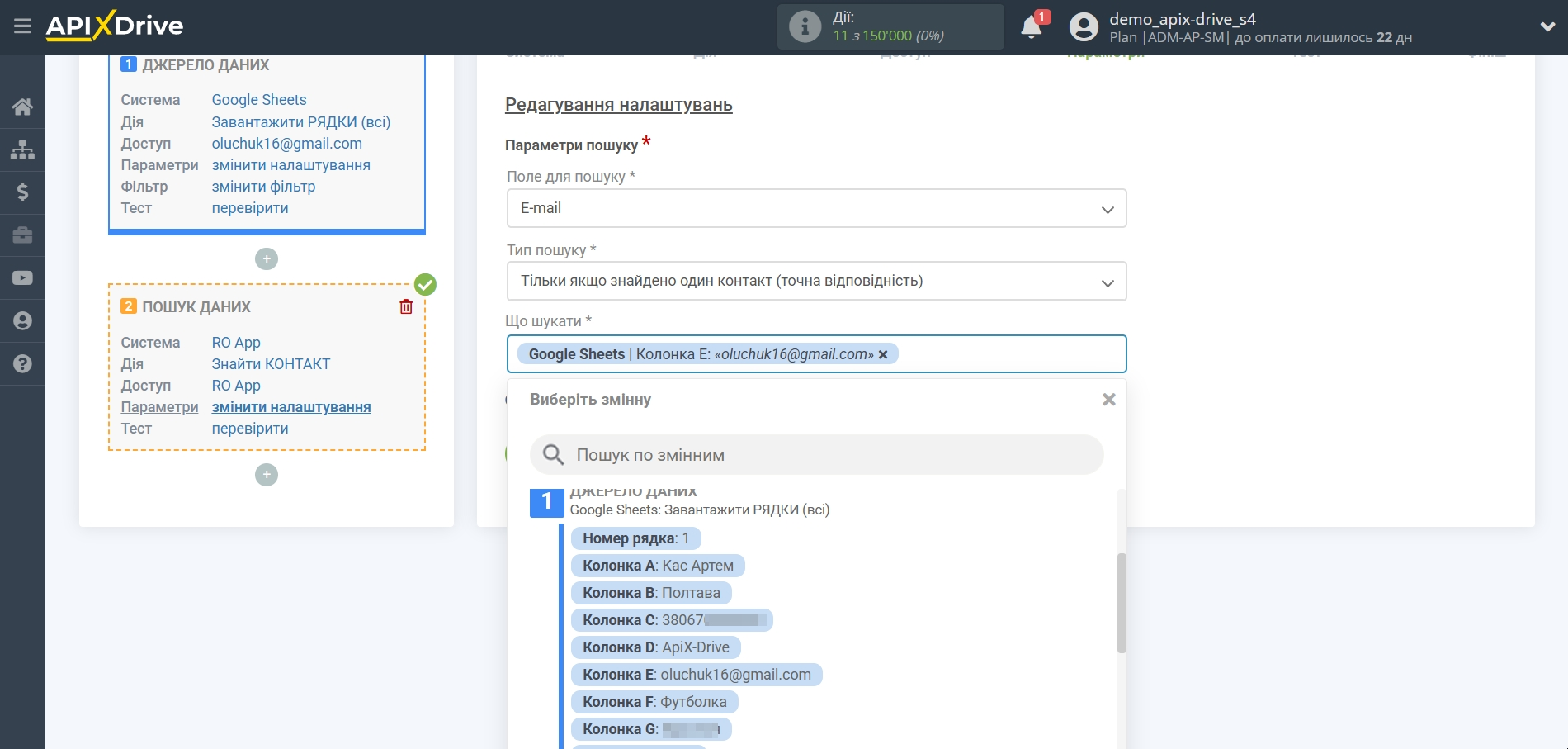Click 'перевірити' link in Data Search block
This screenshot has width=1568, height=749.
[x=250, y=429]
